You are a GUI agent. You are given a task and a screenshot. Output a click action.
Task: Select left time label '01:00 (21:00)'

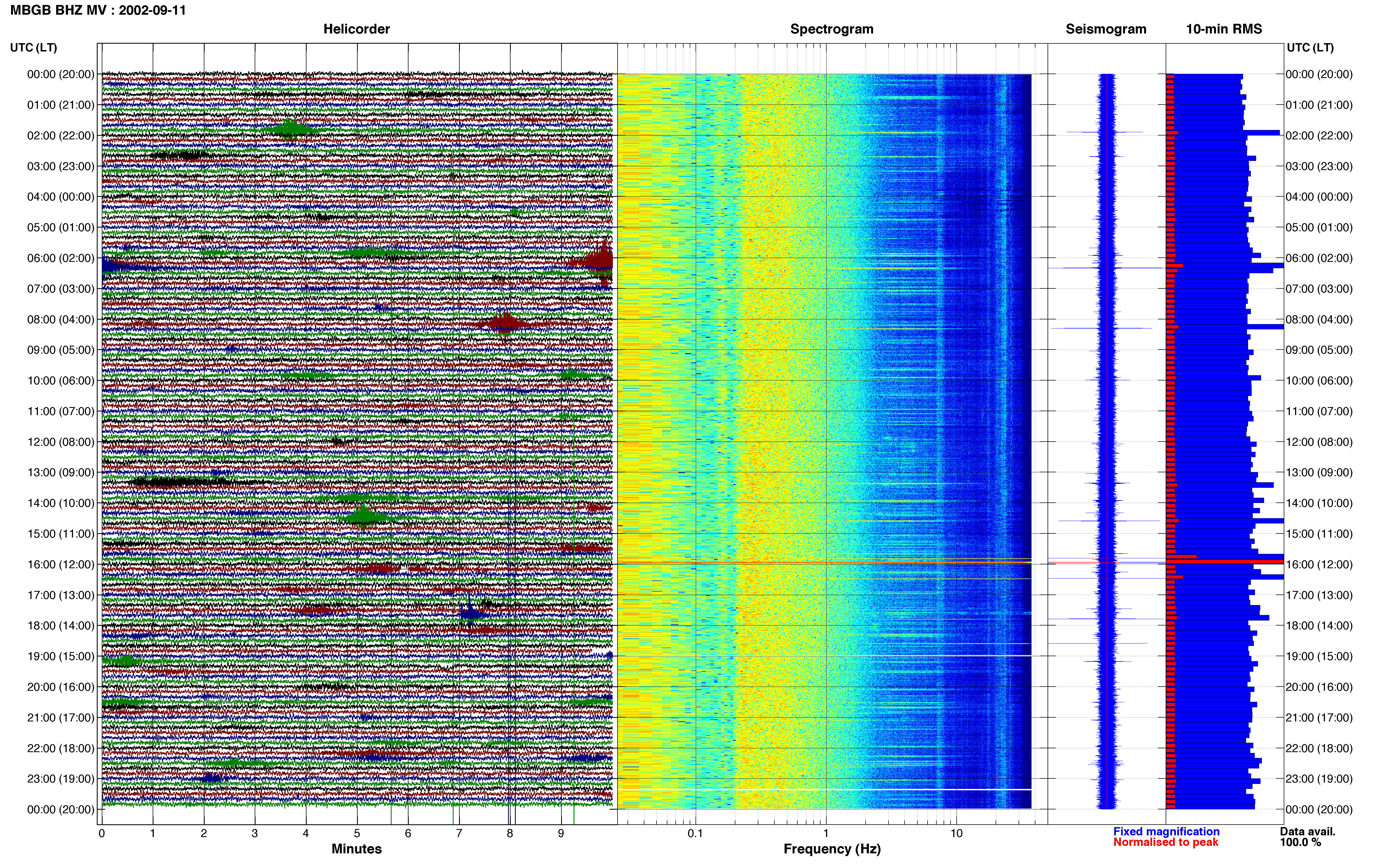61,105
